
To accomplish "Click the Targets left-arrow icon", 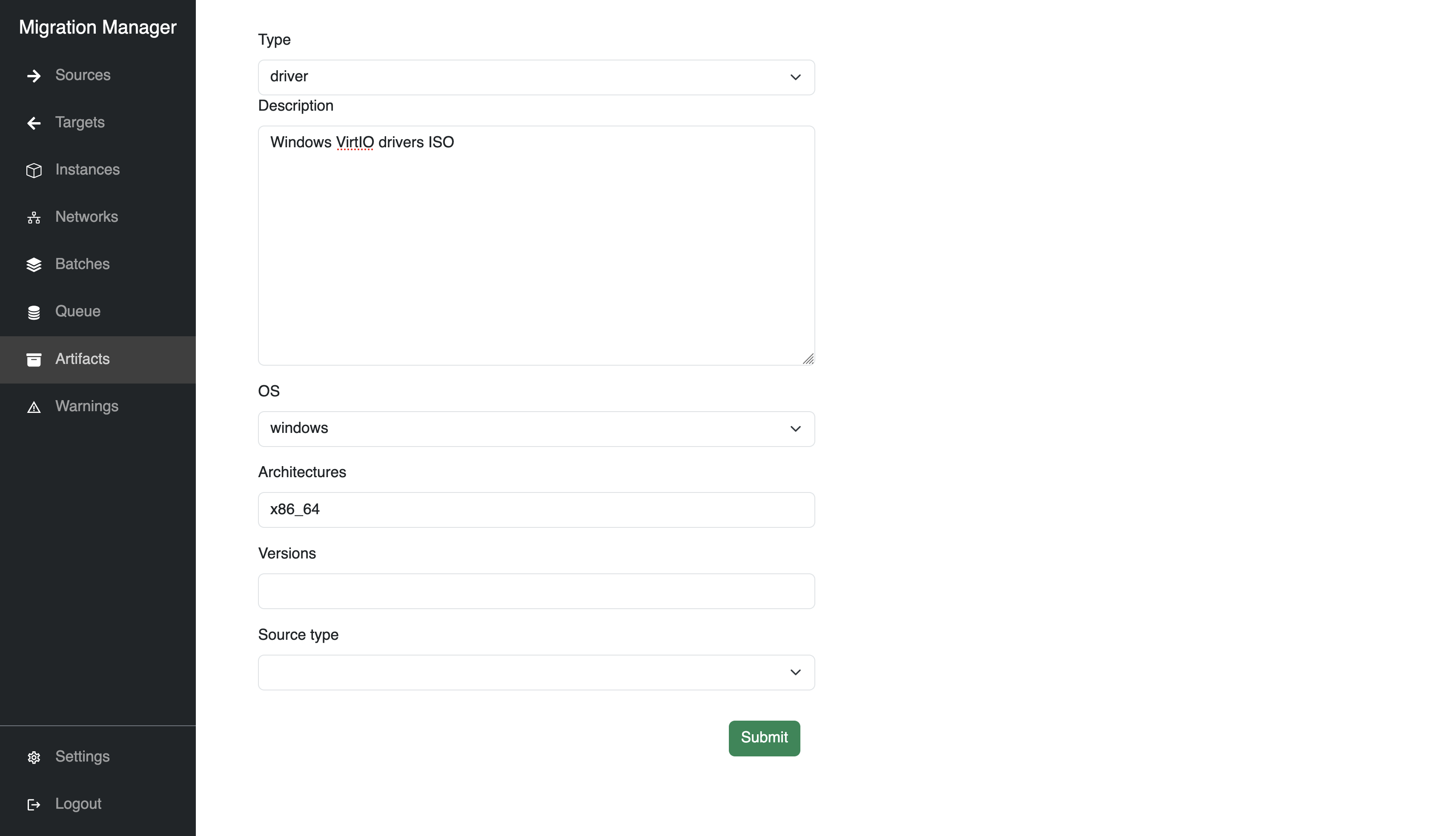I will tap(34, 123).
